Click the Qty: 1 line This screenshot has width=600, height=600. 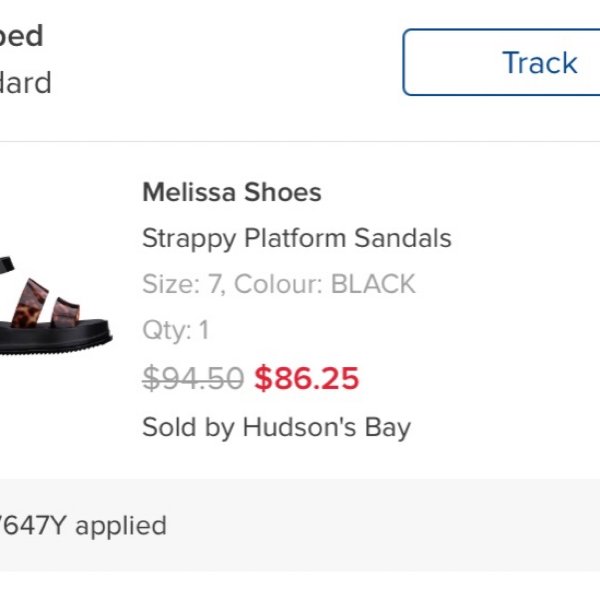tap(175, 330)
